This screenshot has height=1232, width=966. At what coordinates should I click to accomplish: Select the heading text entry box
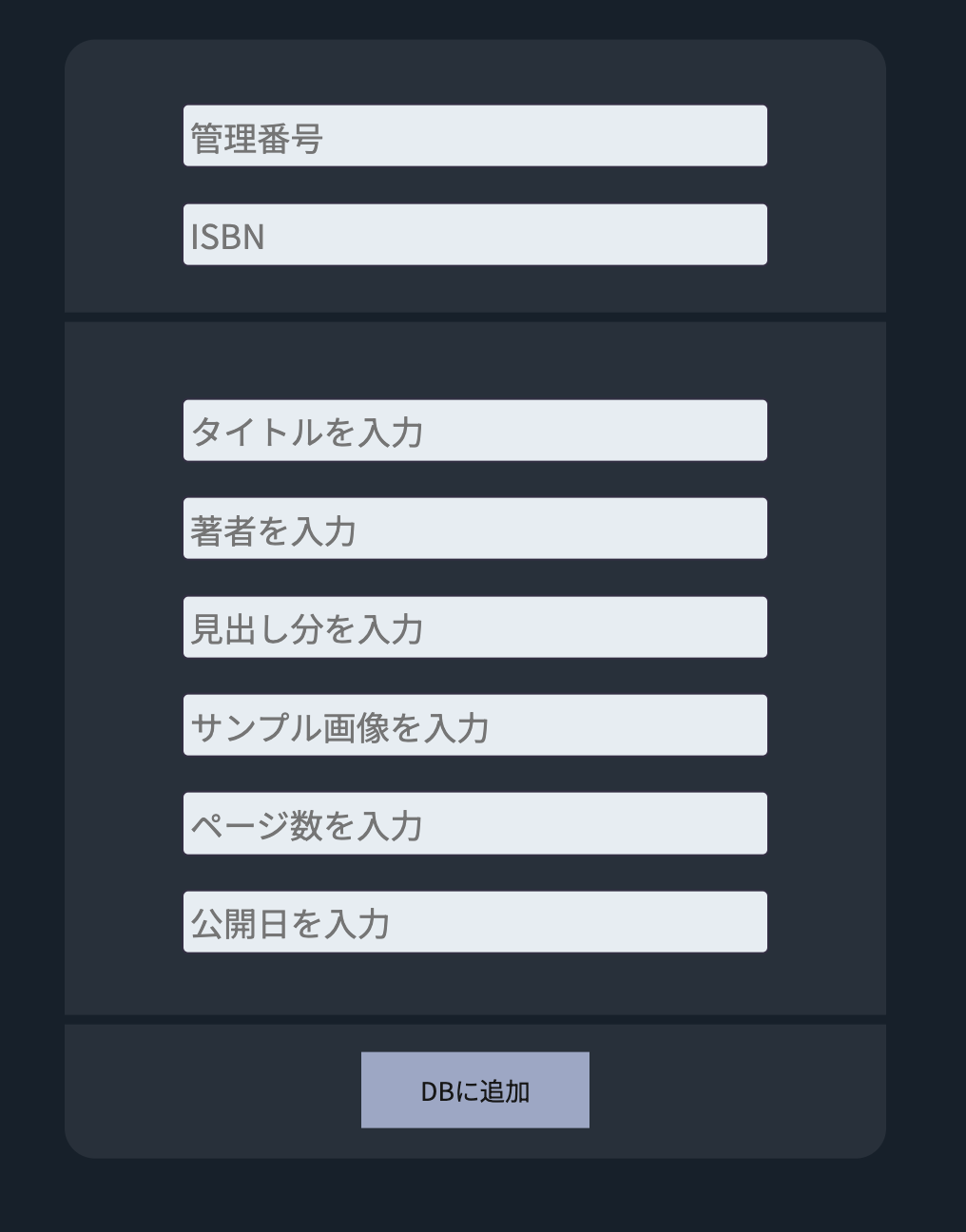pyautogui.click(x=474, y=626)
